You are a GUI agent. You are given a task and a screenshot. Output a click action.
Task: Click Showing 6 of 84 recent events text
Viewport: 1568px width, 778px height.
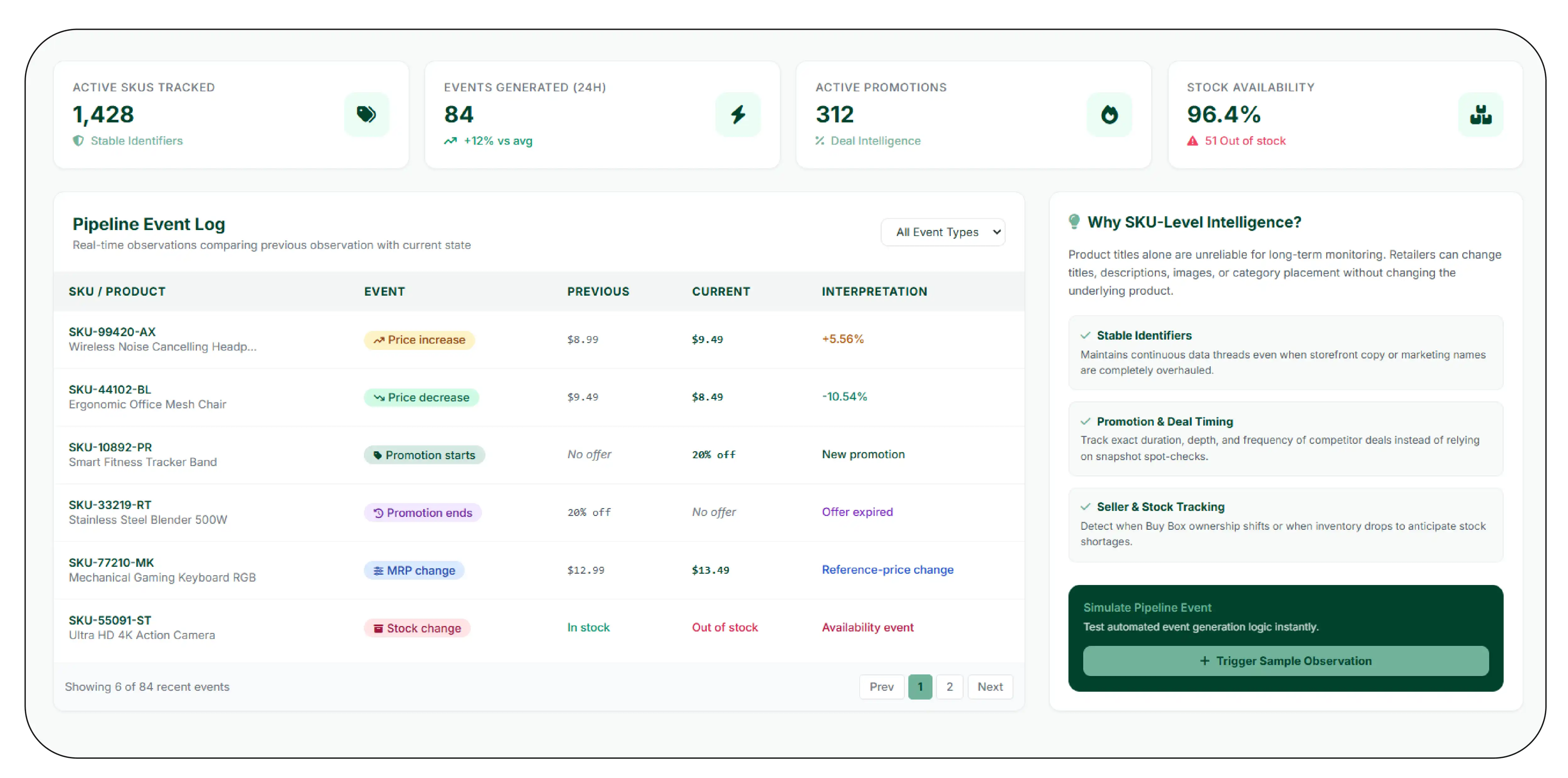point(147,686)
